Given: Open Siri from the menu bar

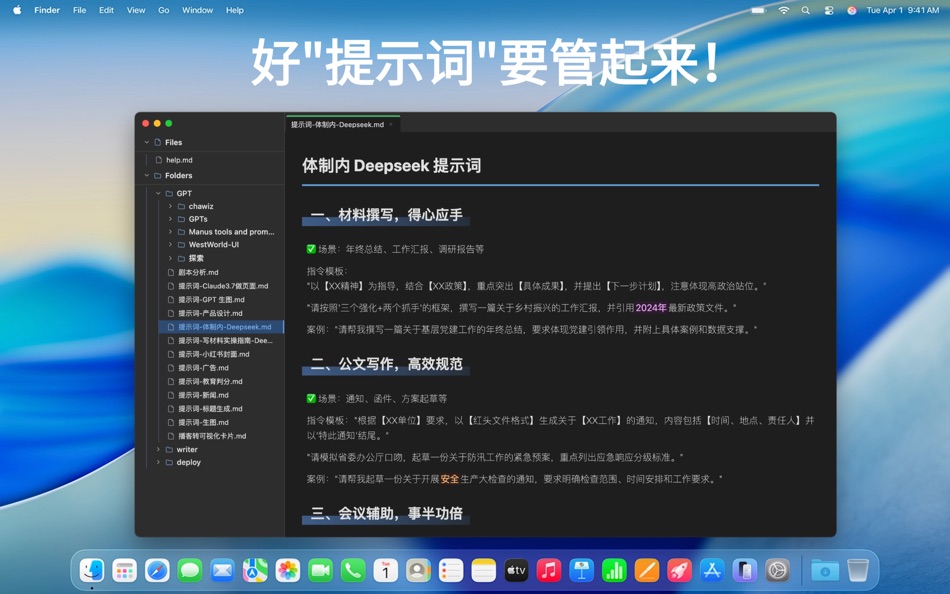Looking at the screenshot, I should (851, 10).
